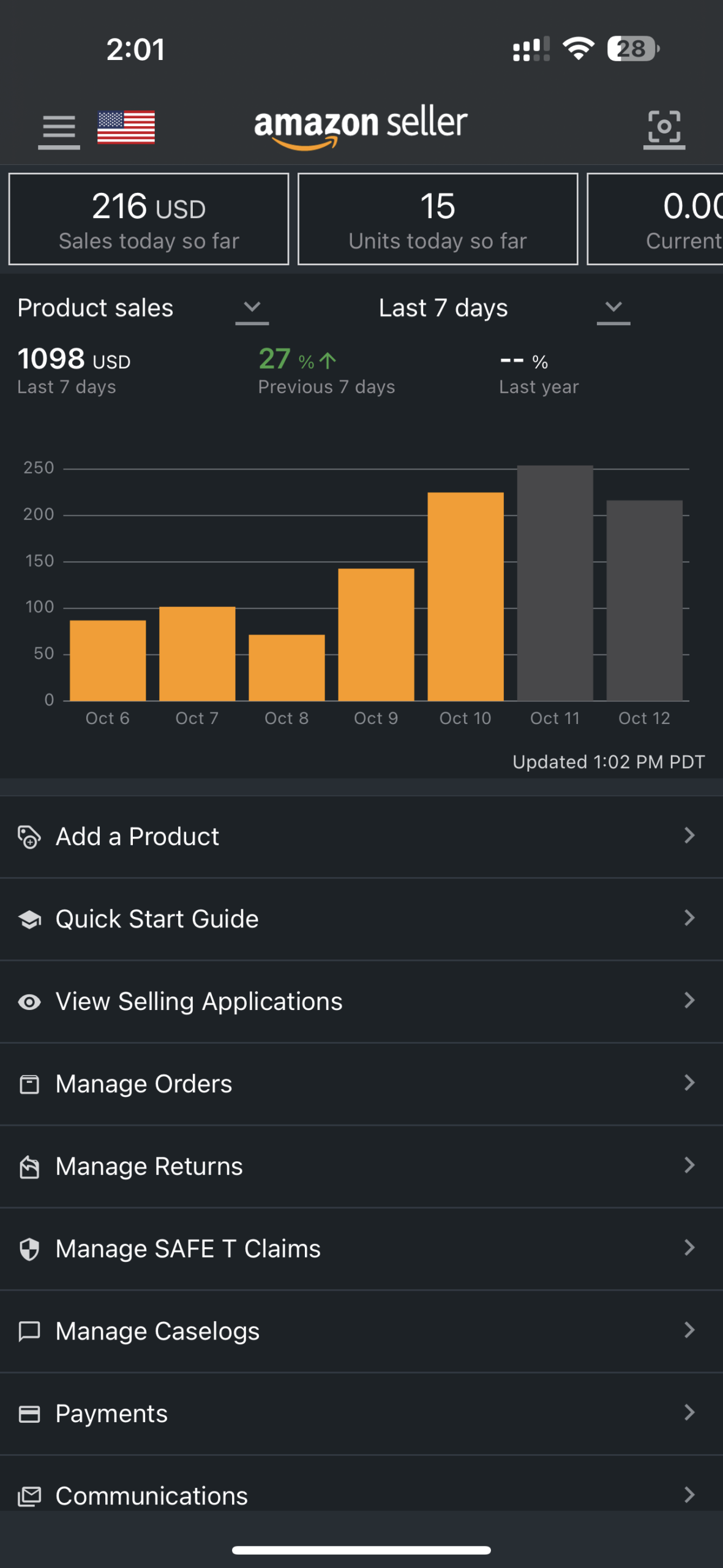Tap the US flag marketplace icon
Screen dimensions: 723x1568
(126, 127)
